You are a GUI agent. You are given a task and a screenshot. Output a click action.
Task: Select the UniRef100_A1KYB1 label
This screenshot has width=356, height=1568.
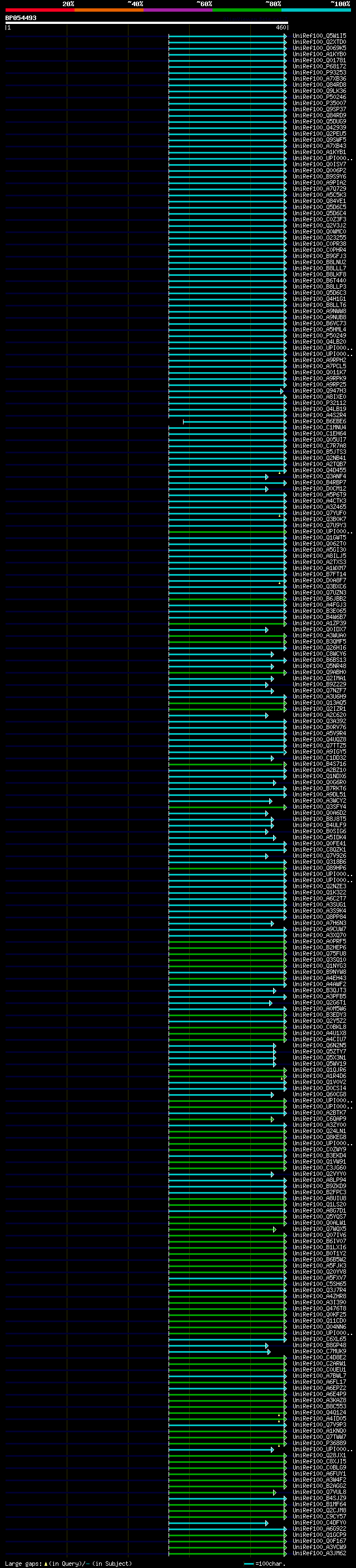pyautogui.click(x=319, y=152)
